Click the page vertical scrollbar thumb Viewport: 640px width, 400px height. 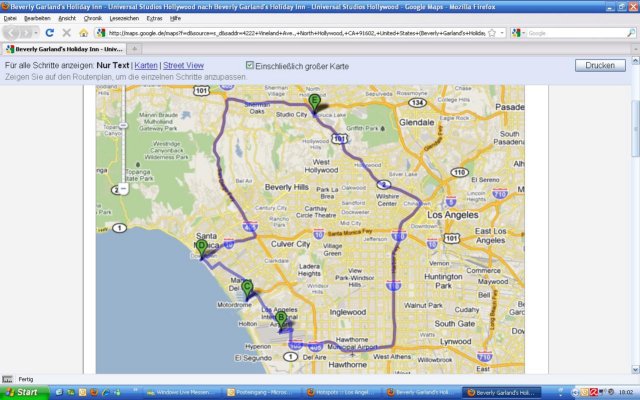636,129
